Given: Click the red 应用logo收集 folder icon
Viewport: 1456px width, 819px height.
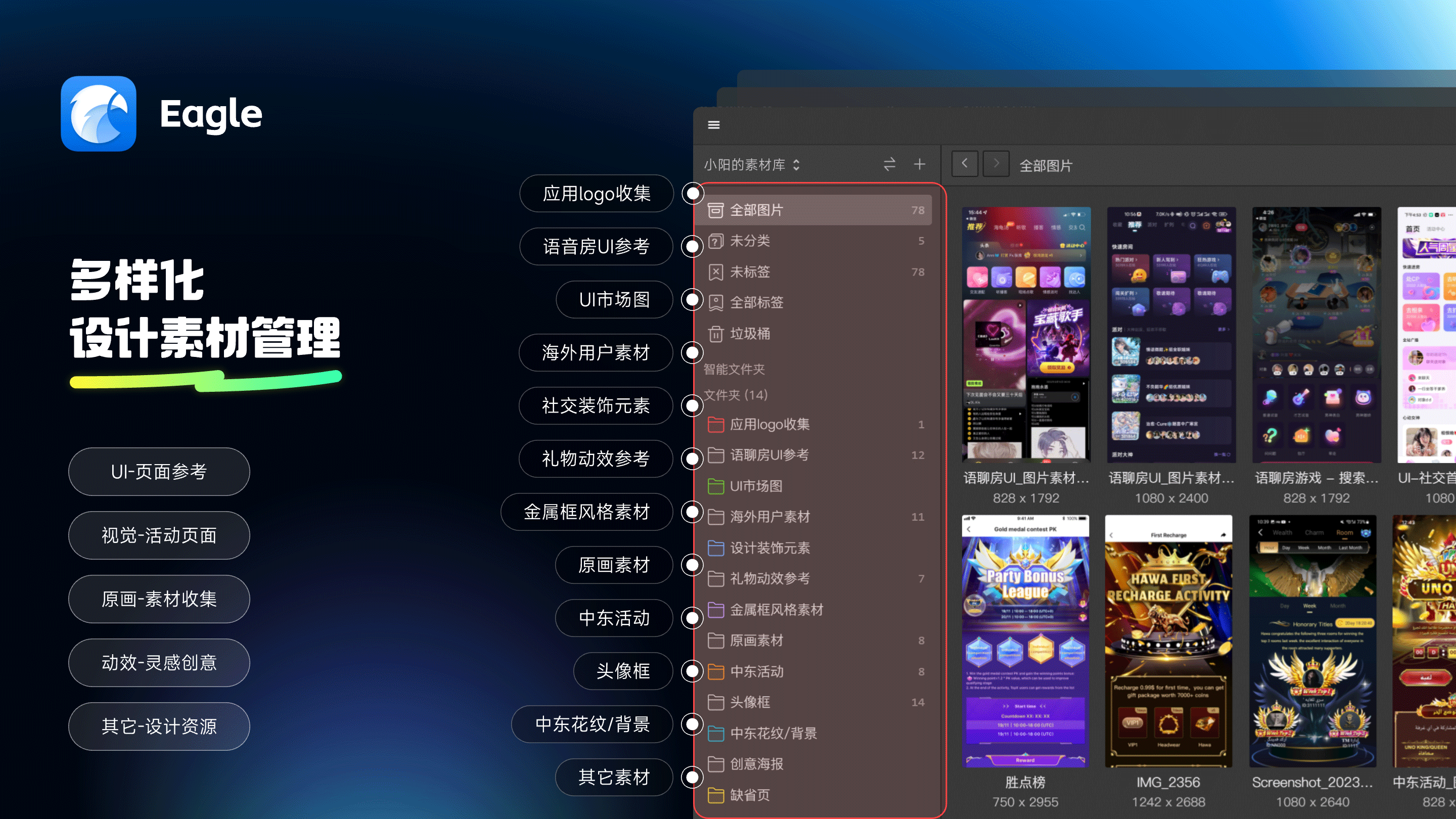Looking at the screenshot, I should point(715,425).
